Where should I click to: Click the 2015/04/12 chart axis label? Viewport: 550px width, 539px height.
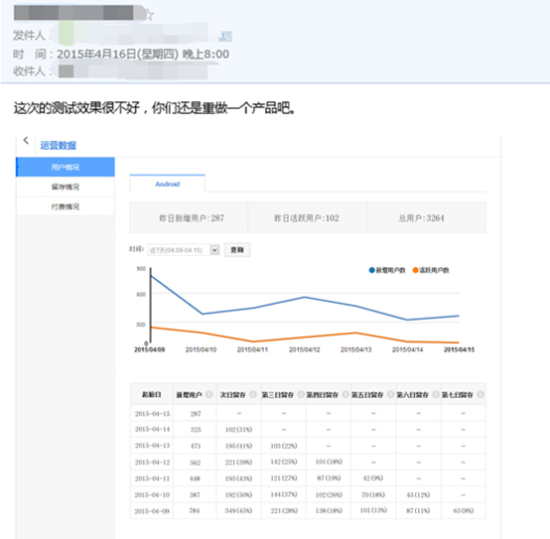(x=304, y=350)
